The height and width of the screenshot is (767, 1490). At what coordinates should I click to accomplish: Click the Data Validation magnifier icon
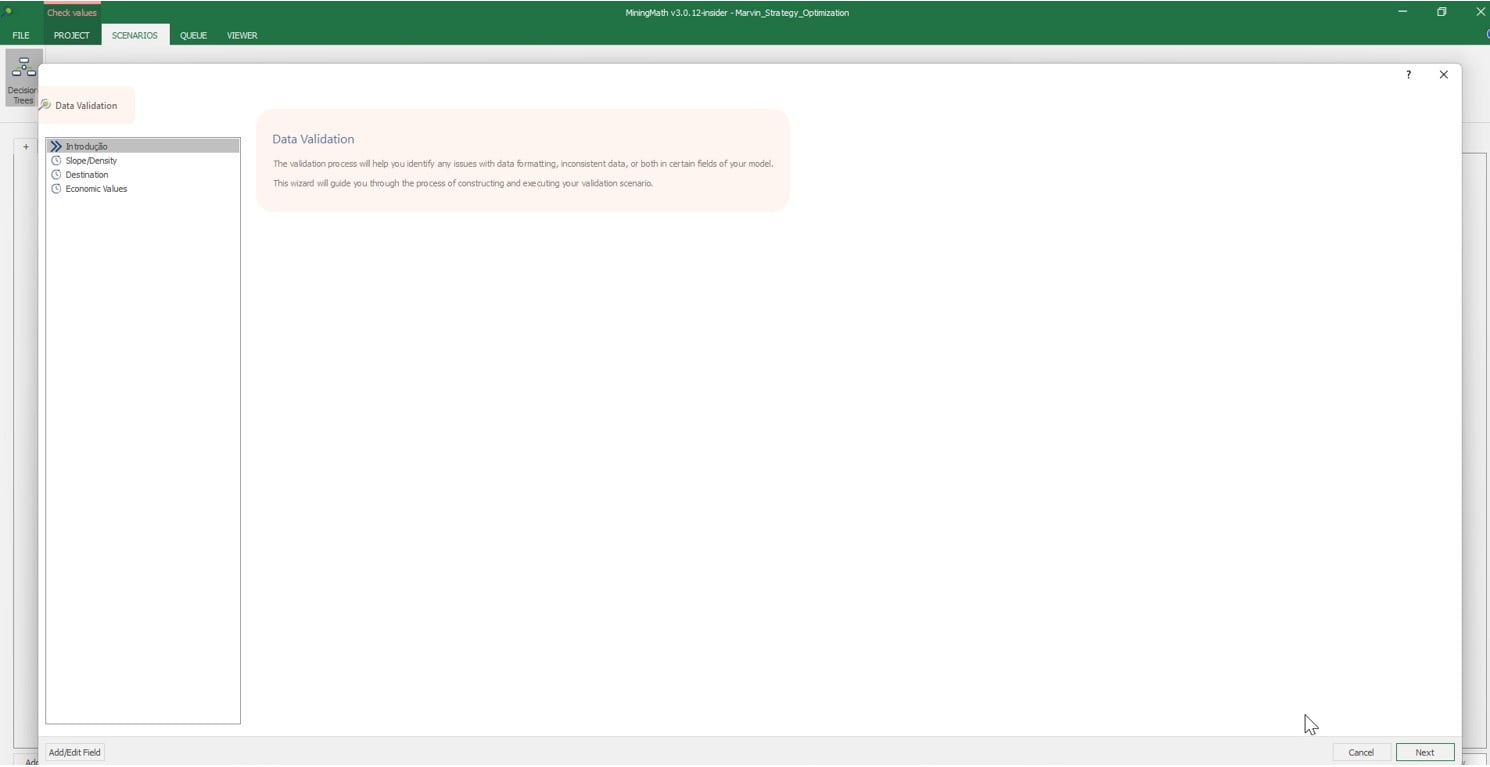coord(45,105)
